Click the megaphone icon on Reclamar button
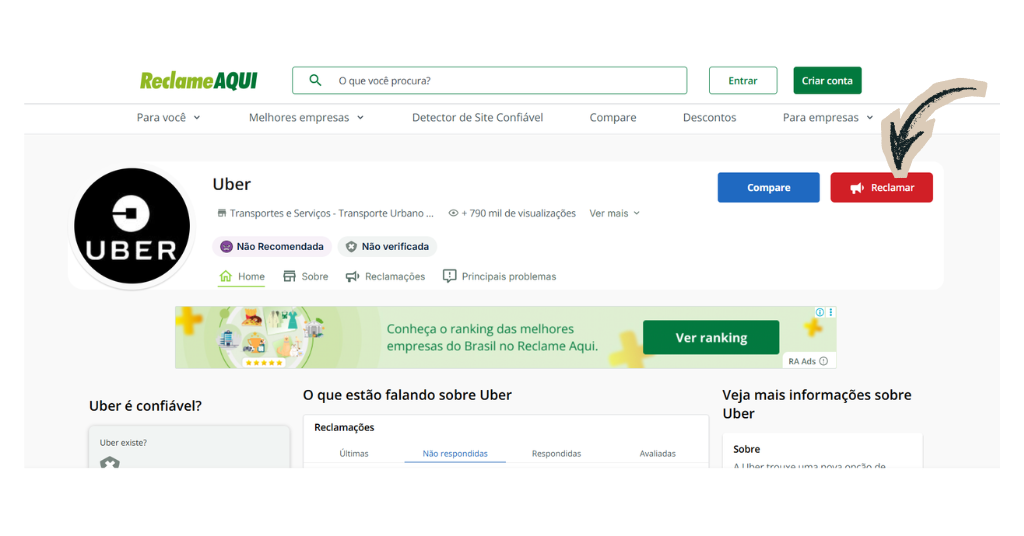The height and width of the screenshot is (536, 1024). coord(857,188)
